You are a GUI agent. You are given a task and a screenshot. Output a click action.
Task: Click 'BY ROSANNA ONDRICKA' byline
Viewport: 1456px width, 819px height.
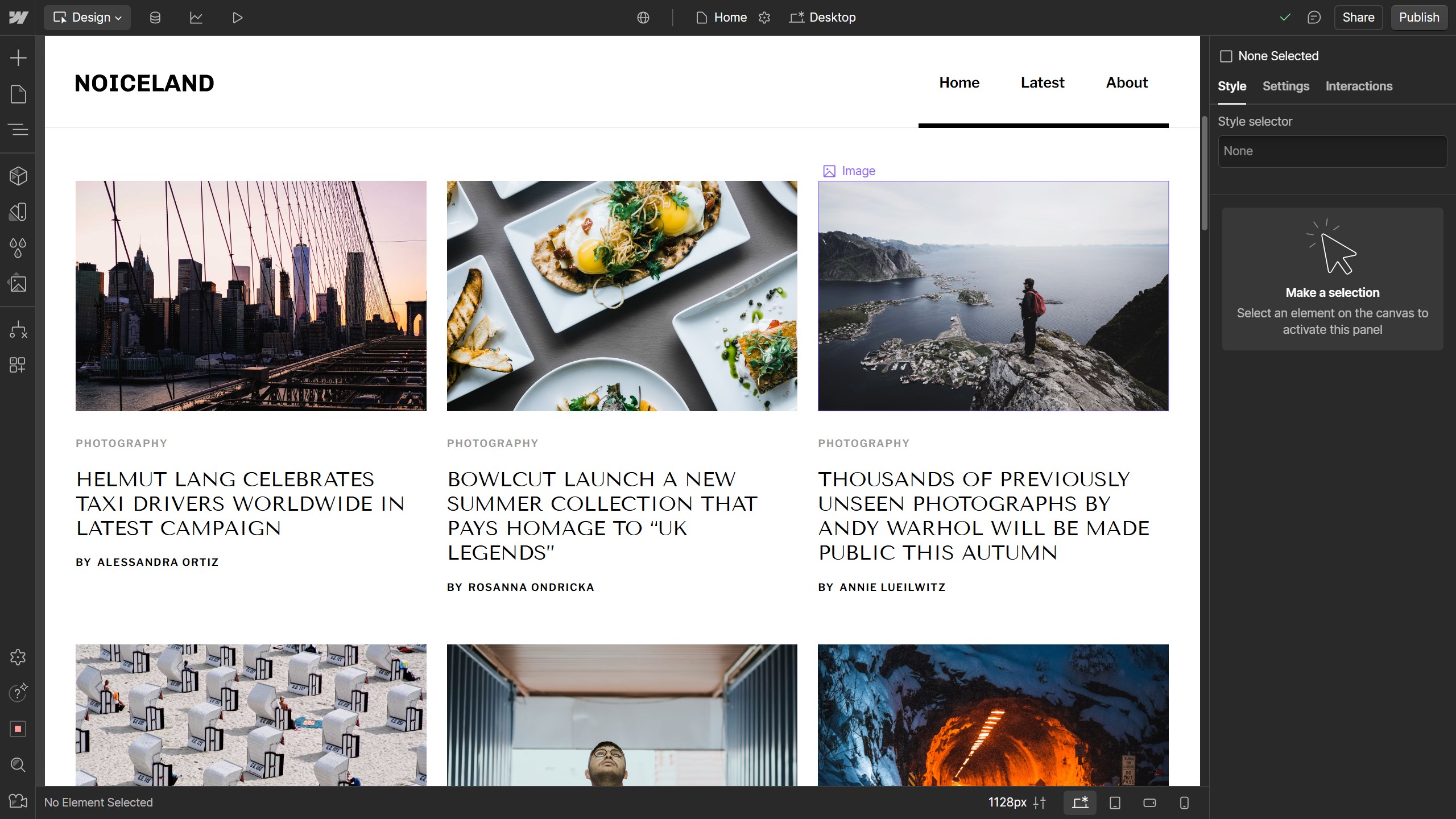(520, 588)
